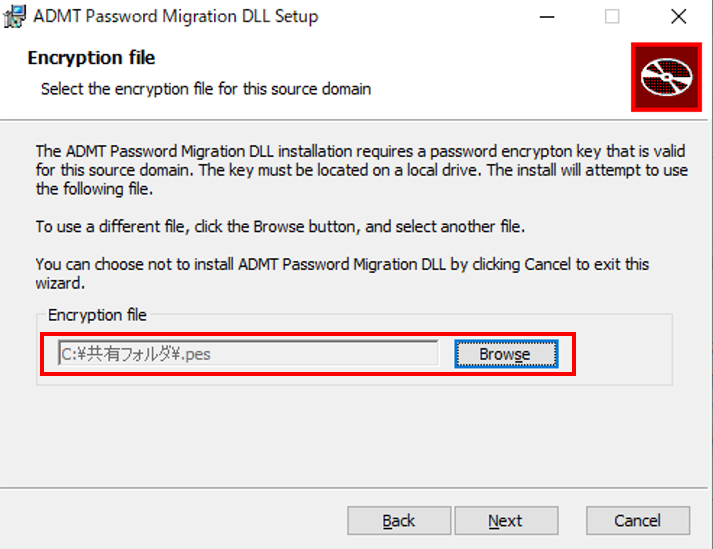
Task: Click the 'To use a different file' sentence
Action: point(280,226)
